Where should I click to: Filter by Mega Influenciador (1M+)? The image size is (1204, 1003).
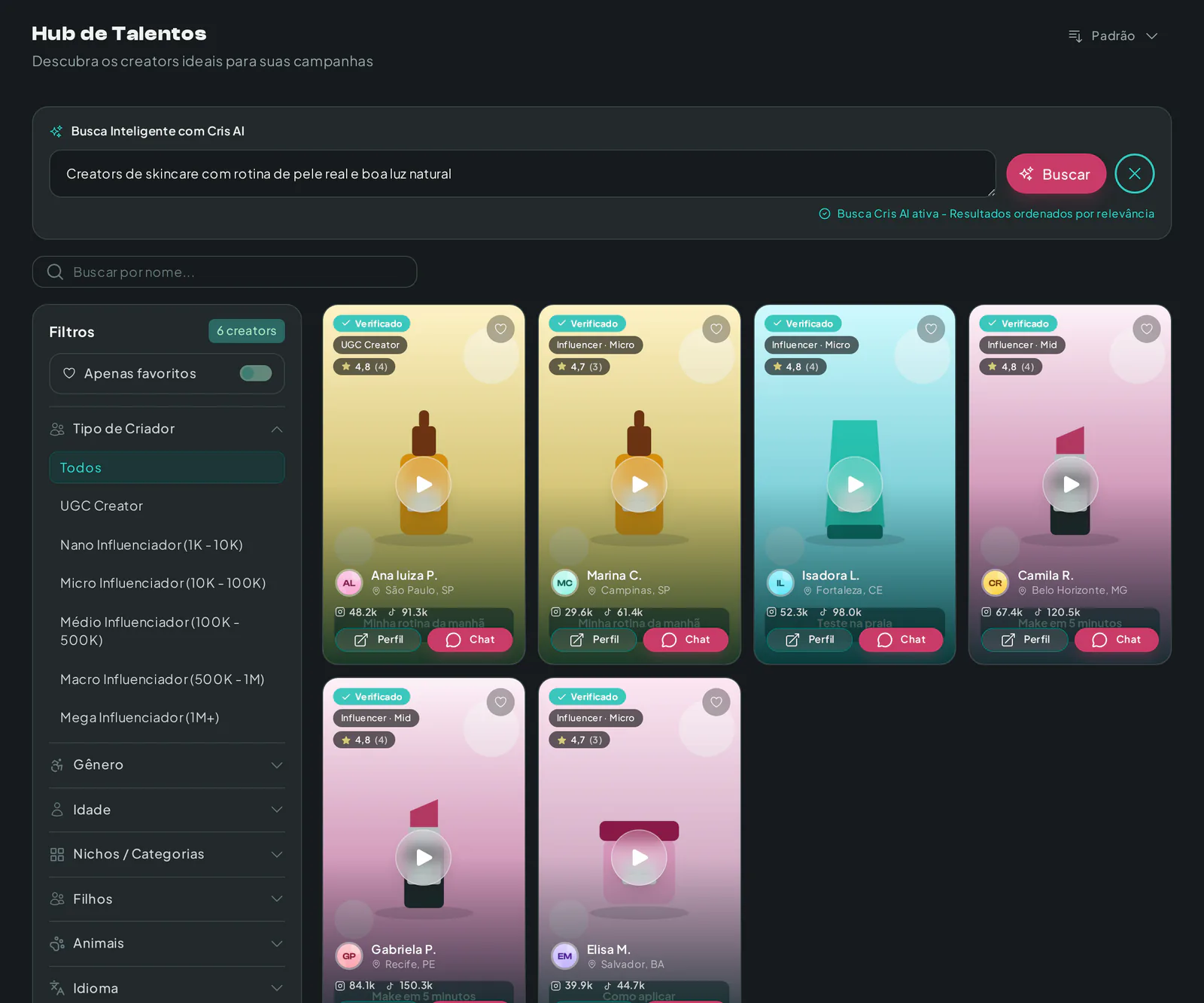tap(167, 718)
